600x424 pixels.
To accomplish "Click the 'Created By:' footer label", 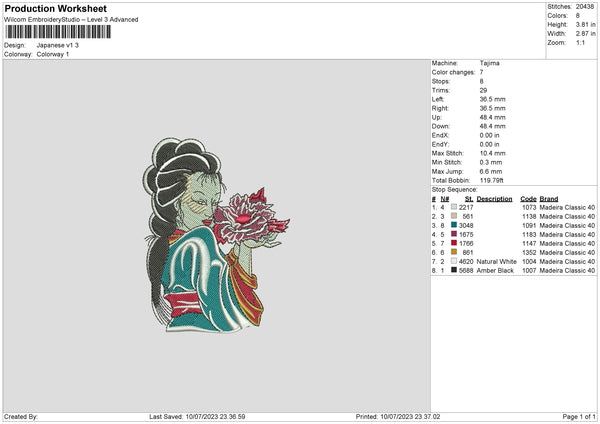I will [21, 416].
